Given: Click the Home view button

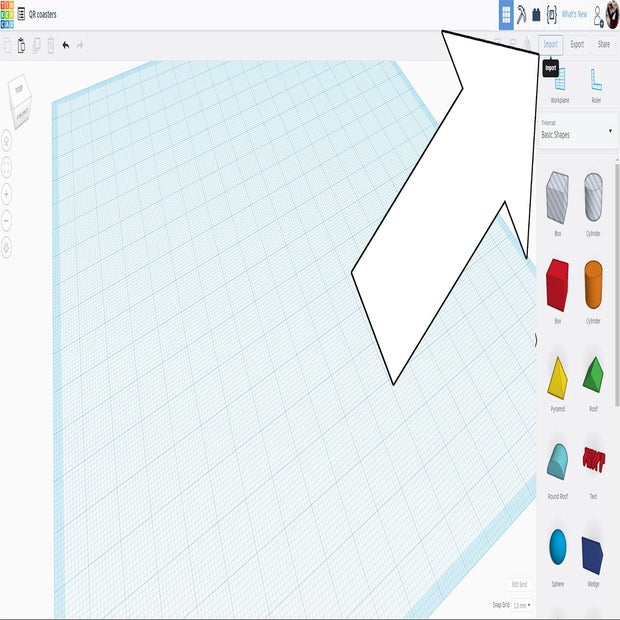Looking at the screenshot, I should [7, 140].
